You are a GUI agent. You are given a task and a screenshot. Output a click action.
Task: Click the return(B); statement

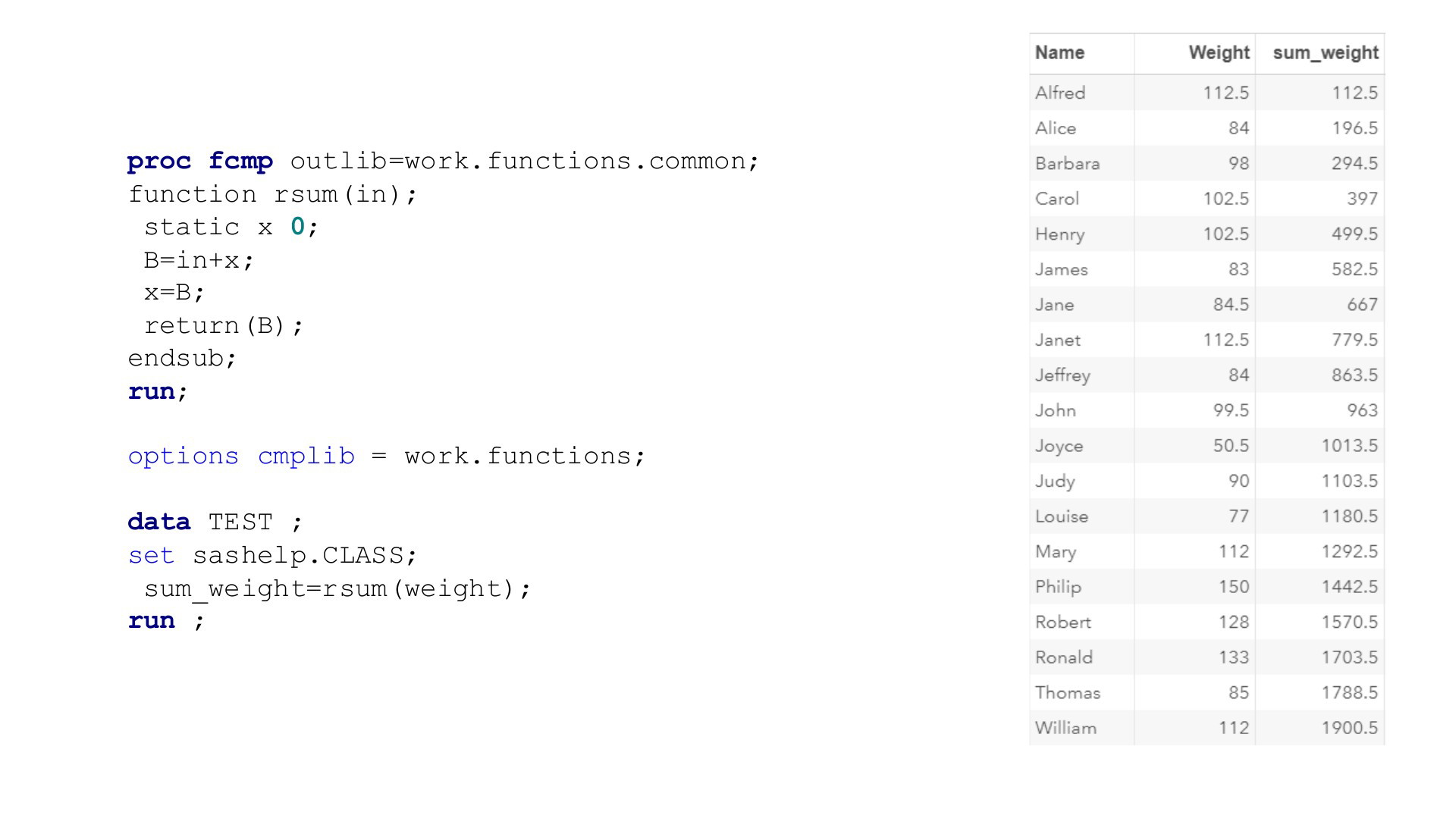pos(224,326)
